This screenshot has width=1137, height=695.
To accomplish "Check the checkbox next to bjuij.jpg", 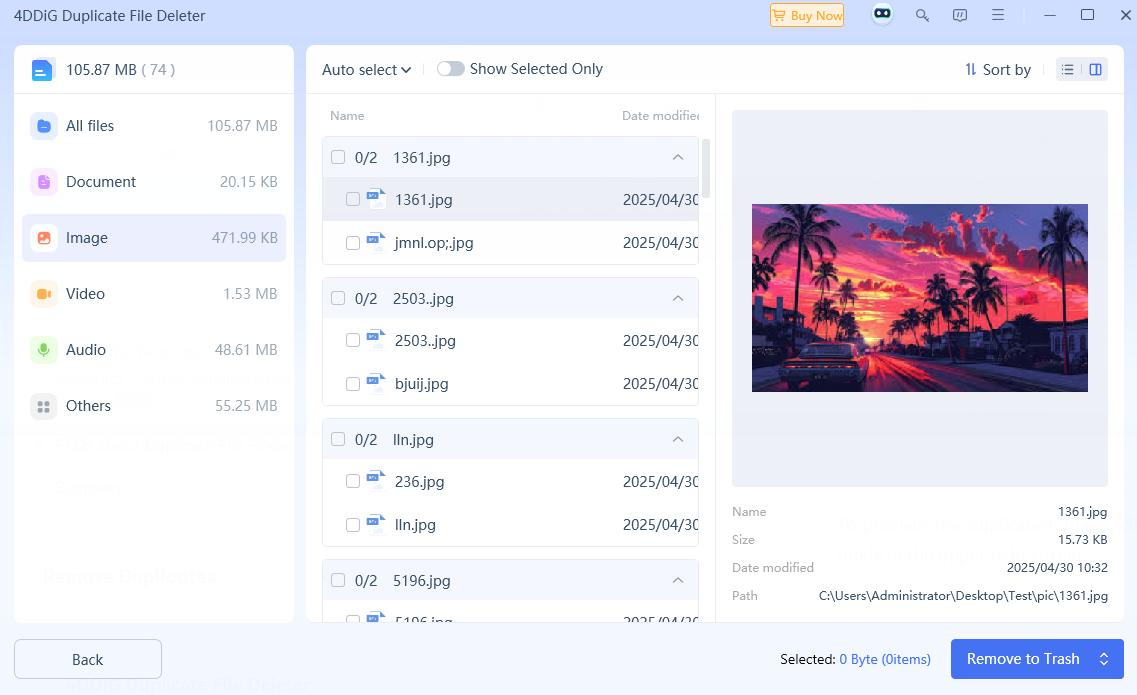I will click(352, 383).
